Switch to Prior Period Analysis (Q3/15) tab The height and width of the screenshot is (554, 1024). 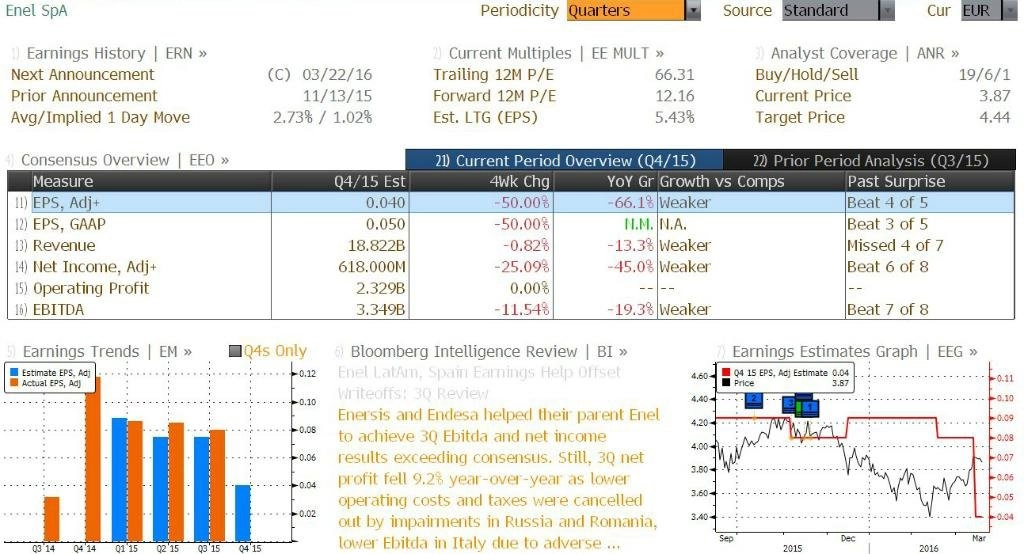tap(870, 160)
